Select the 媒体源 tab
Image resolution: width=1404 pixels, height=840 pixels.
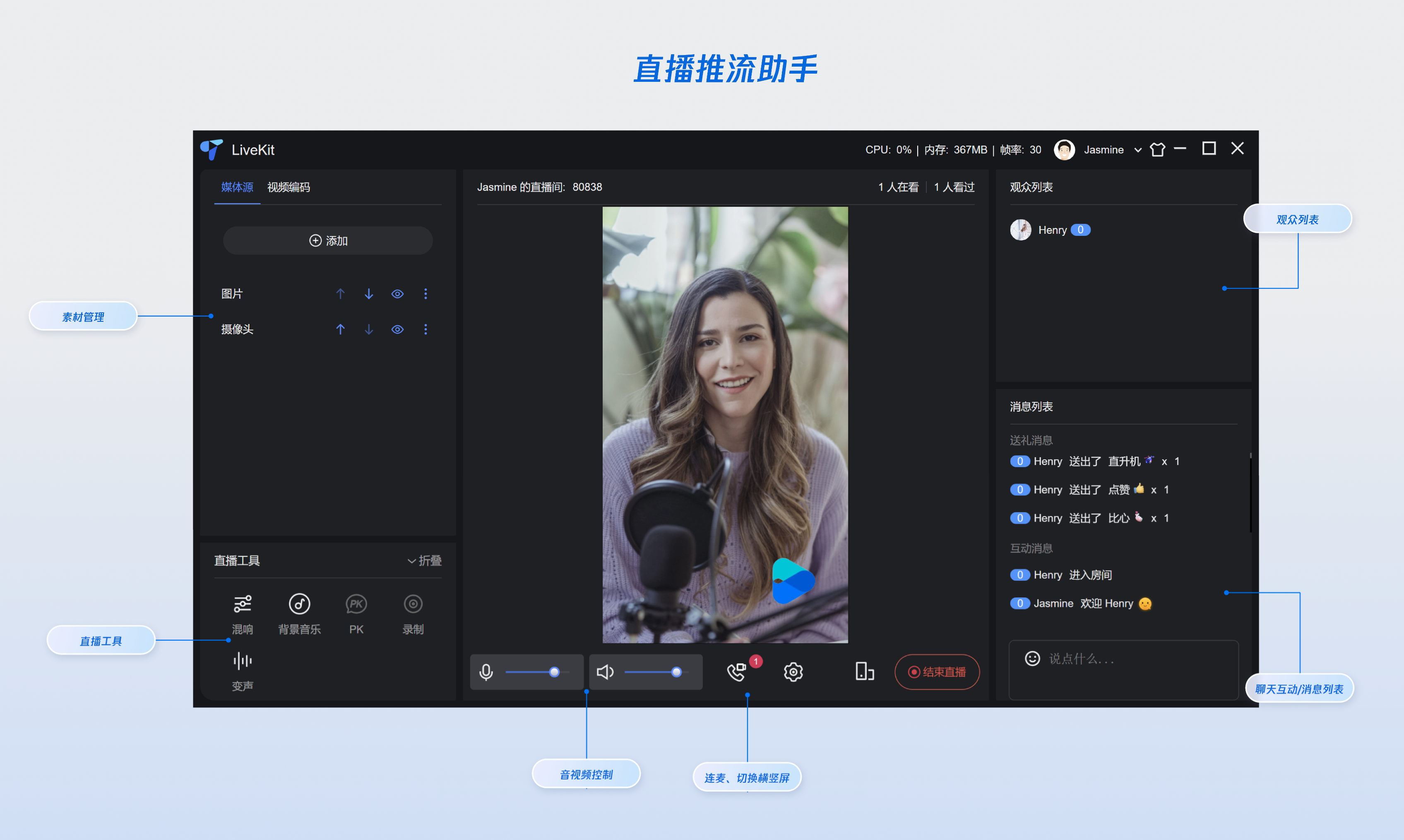237,187
